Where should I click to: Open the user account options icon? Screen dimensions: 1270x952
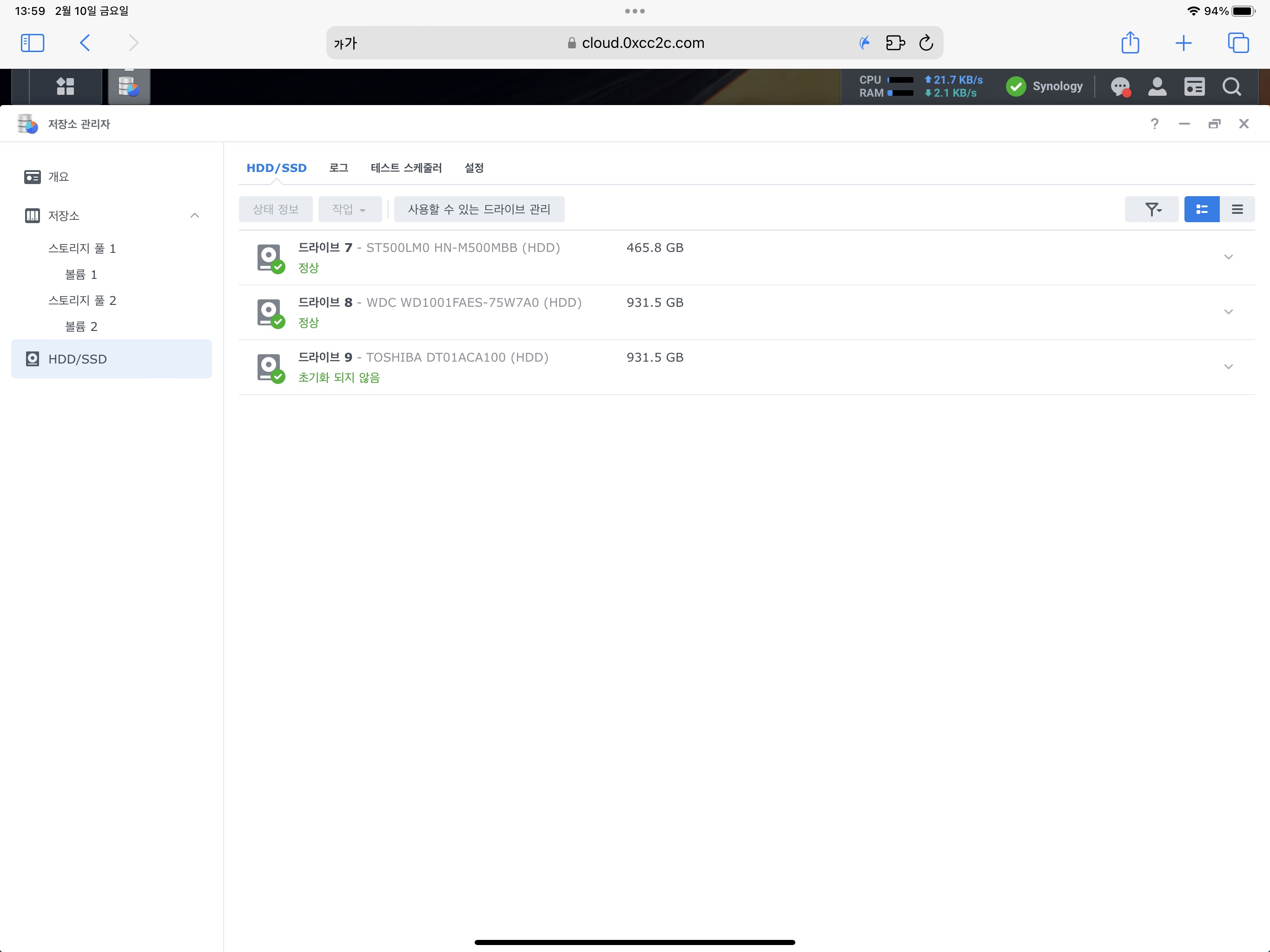pyautogui.click(x=1157, y=87)
